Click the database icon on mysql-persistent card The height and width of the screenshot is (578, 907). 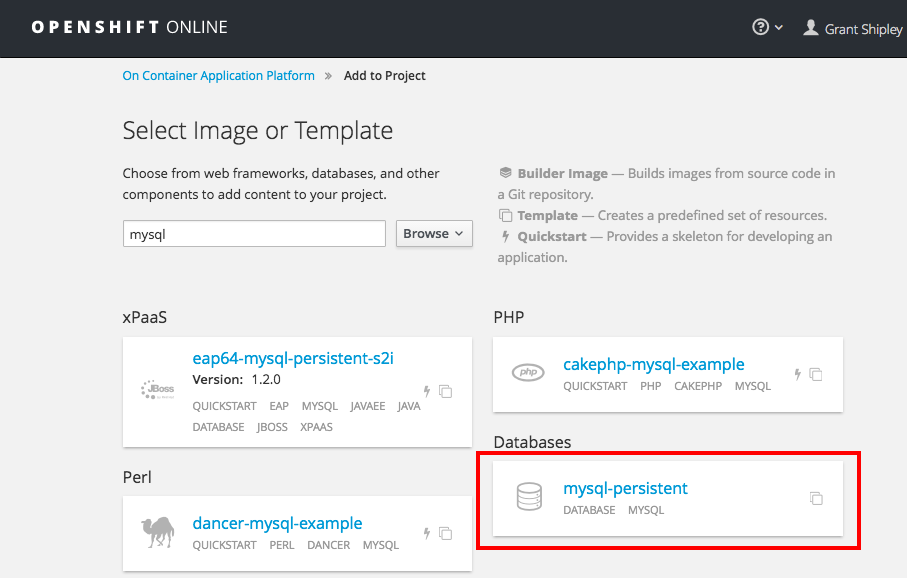[528, 497]
